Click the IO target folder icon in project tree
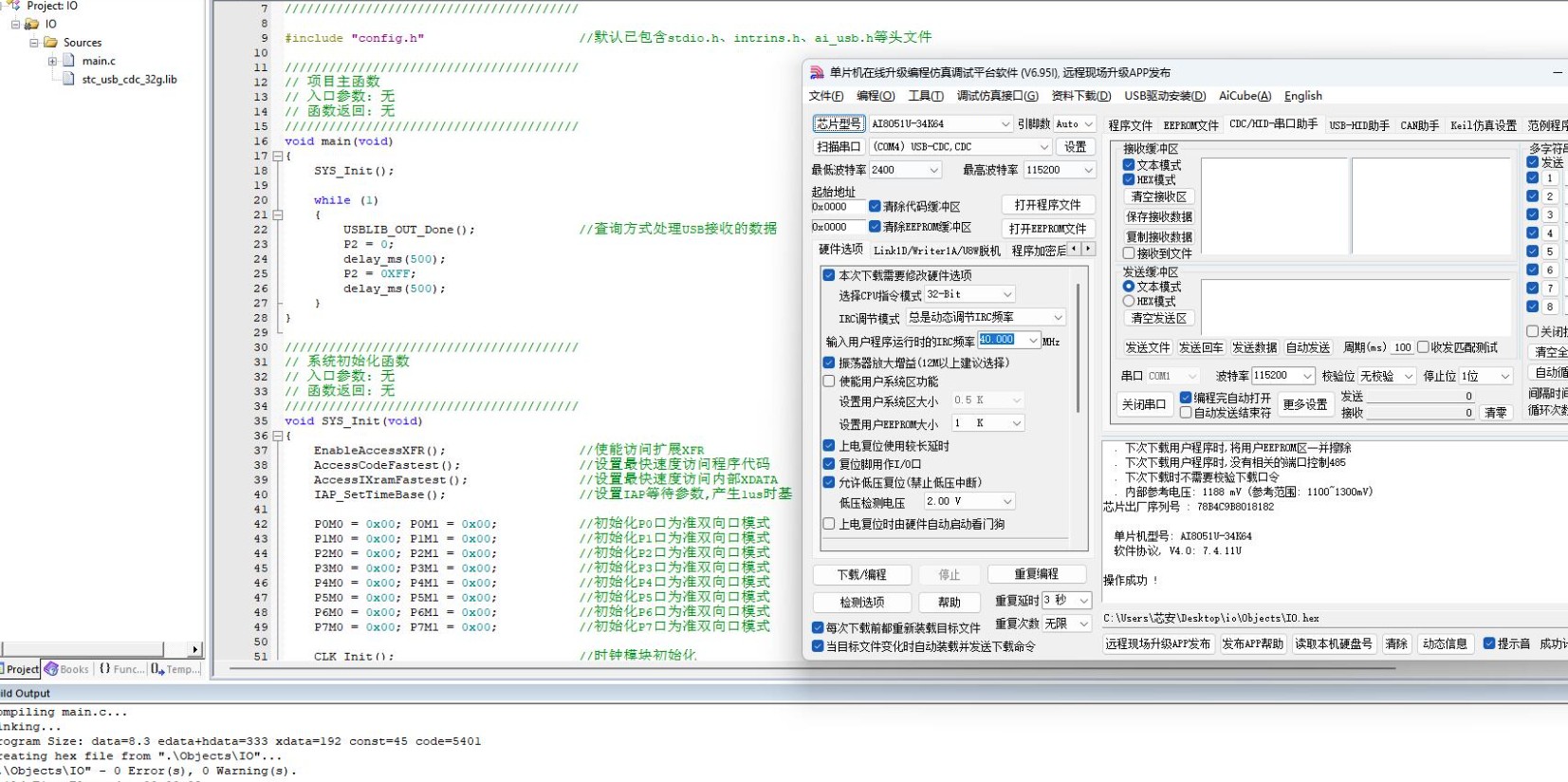The height and width of the screenshot is (782, 1568). [32, 24]
